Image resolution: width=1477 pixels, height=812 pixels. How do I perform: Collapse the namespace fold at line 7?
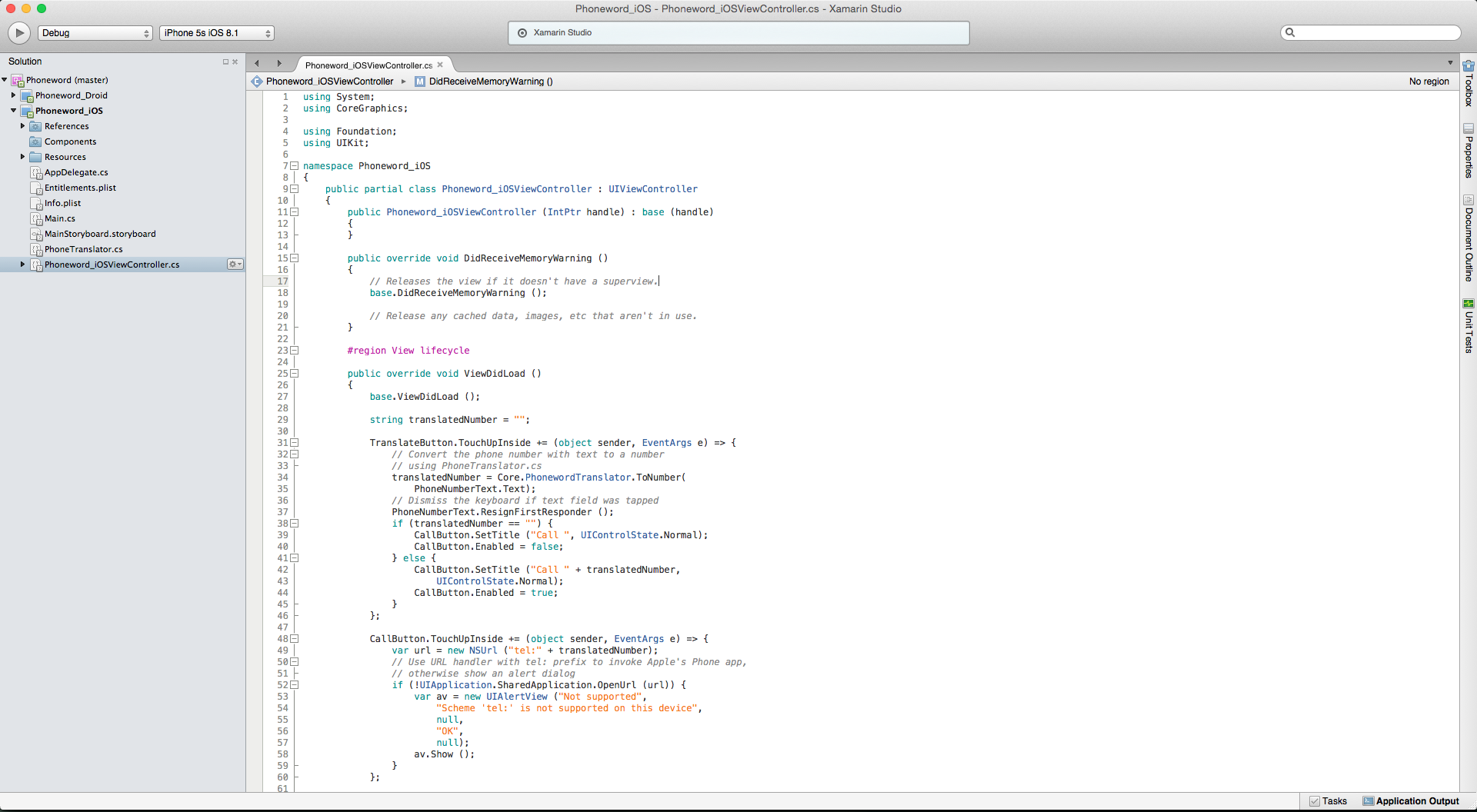click(x=295, y=166)
